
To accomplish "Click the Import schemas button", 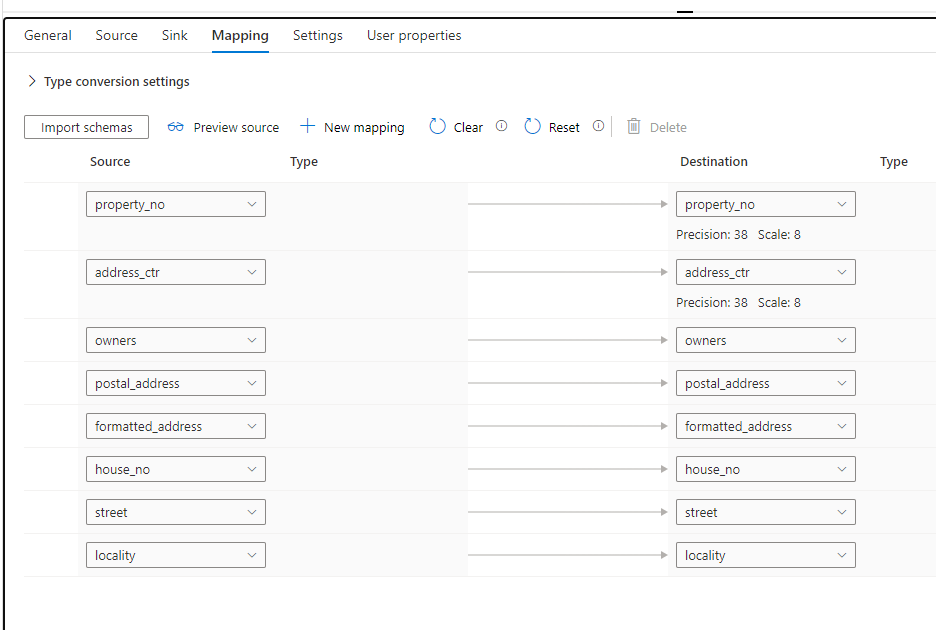I will (x=86, y=127).
